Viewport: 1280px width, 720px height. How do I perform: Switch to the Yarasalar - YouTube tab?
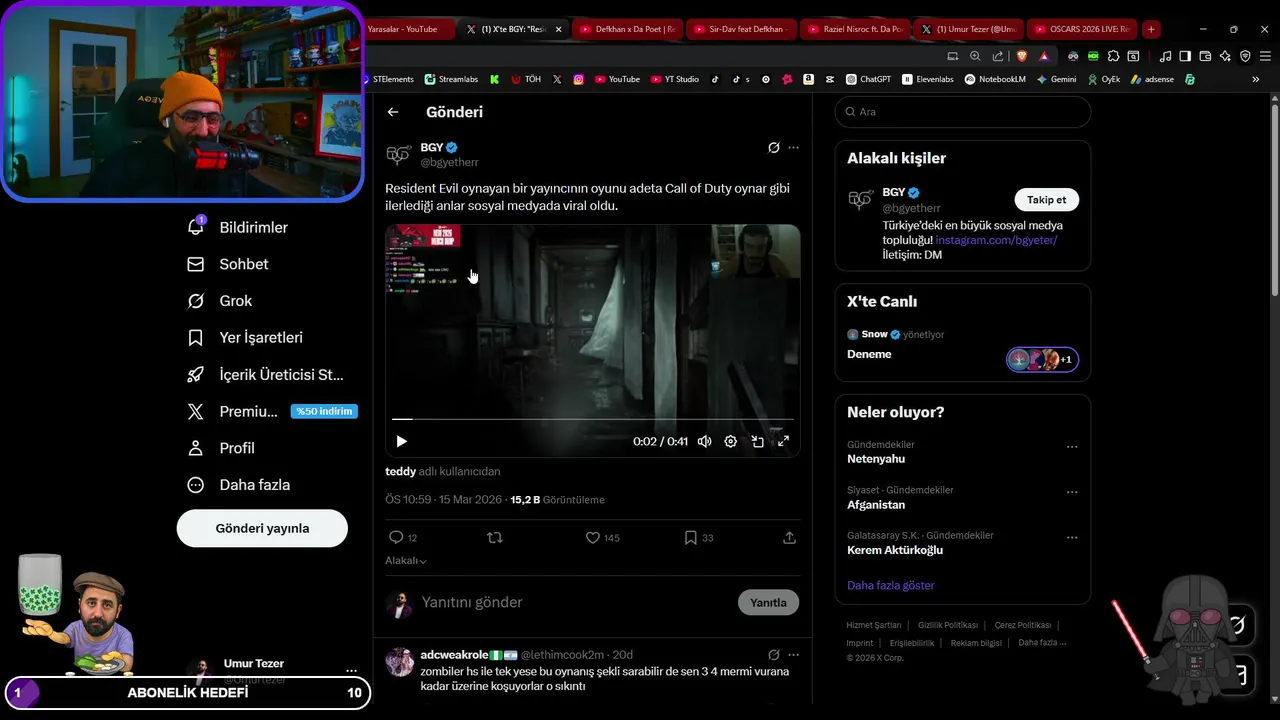[x=410, y=29]
